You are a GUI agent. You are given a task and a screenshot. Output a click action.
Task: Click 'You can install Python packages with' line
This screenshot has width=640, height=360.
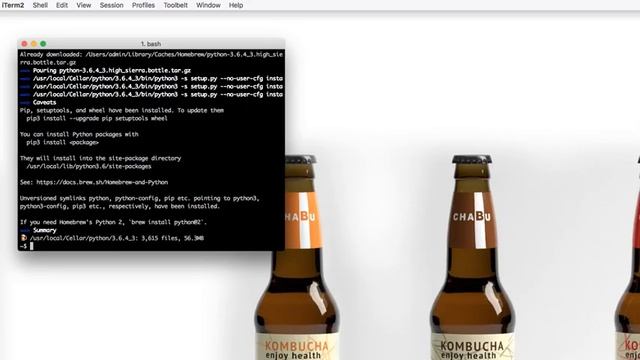79,134
